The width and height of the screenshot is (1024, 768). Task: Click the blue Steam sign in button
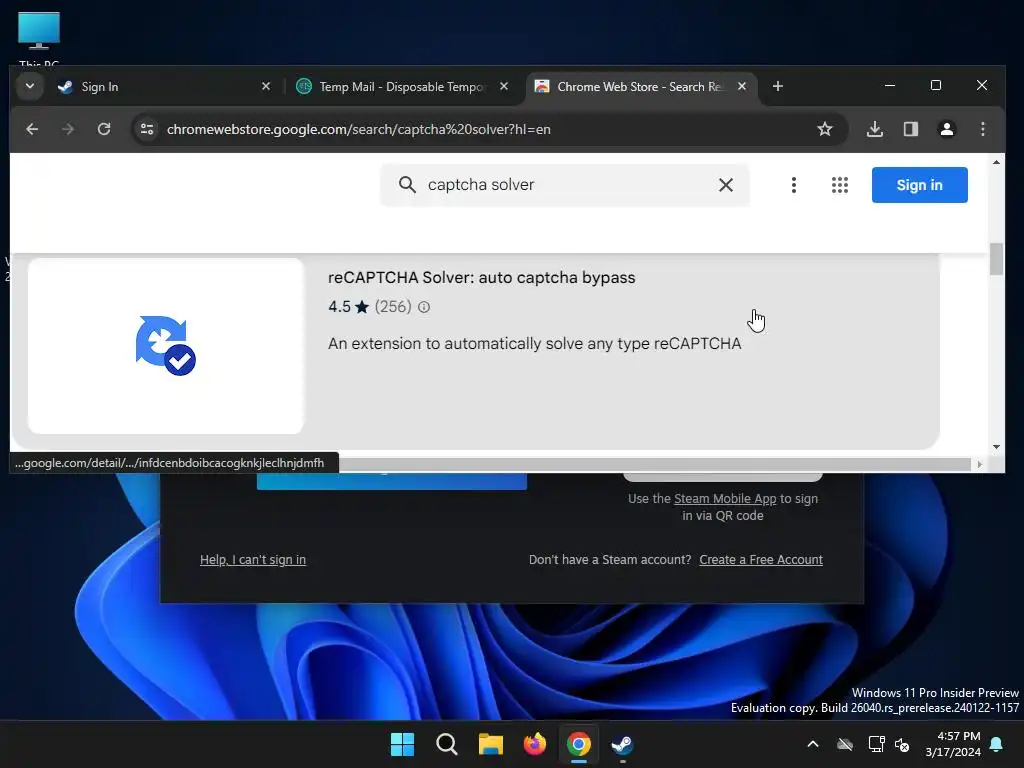[392, 481]
